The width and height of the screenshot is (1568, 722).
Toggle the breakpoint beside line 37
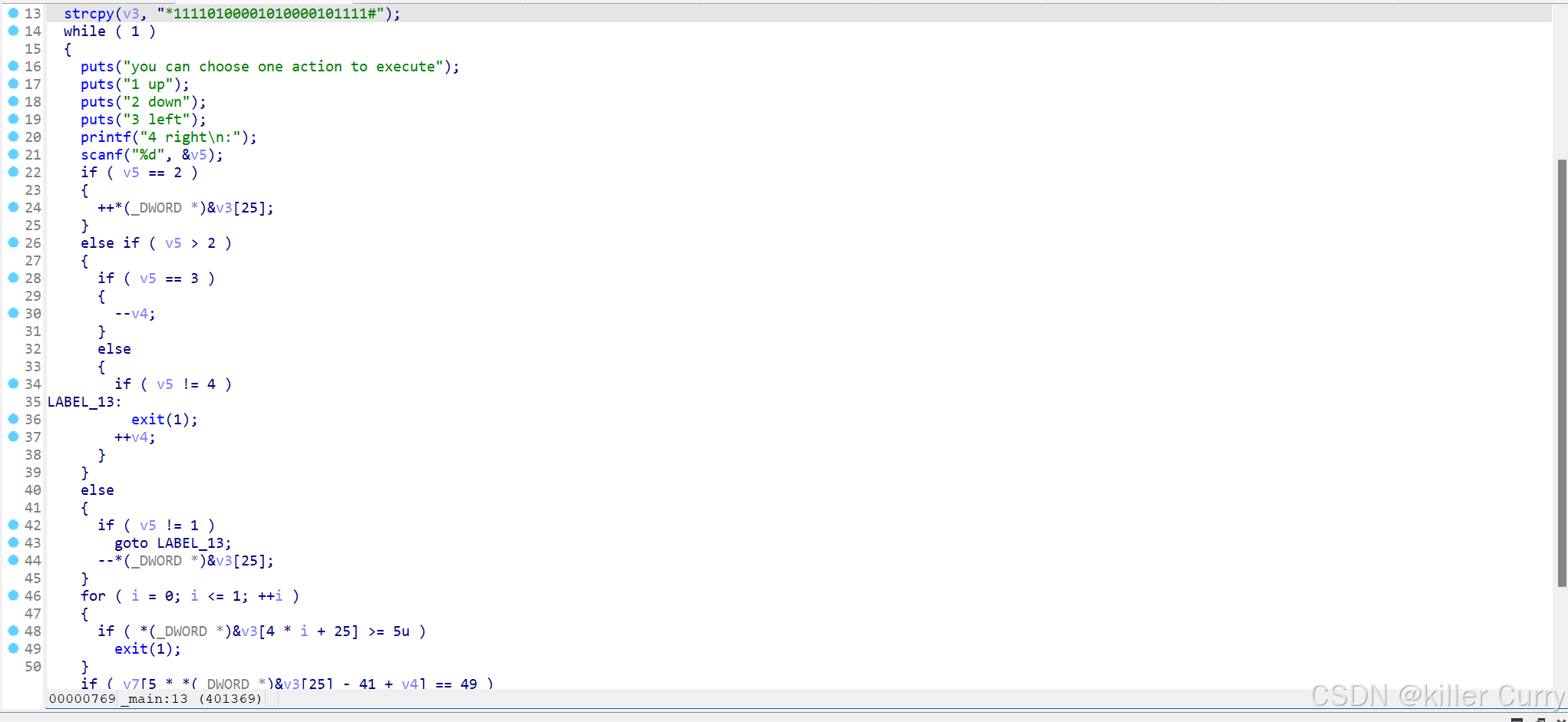(14, 437)
